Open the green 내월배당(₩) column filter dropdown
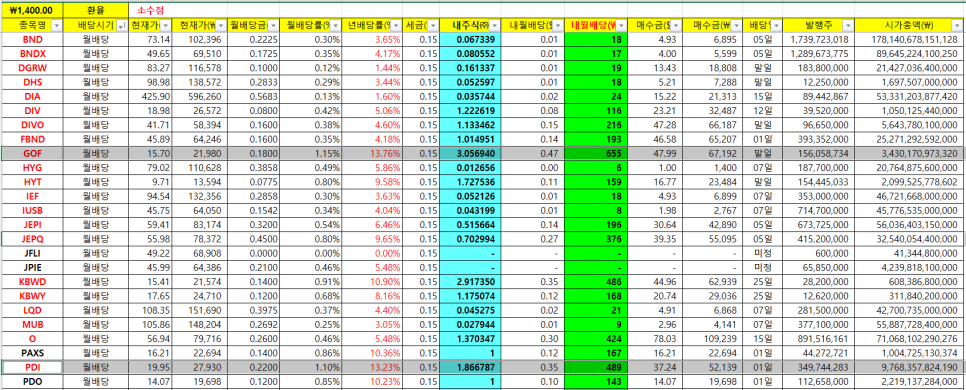Image resolution: width=966 pixels, height=390 pixels. coord(621,25)
